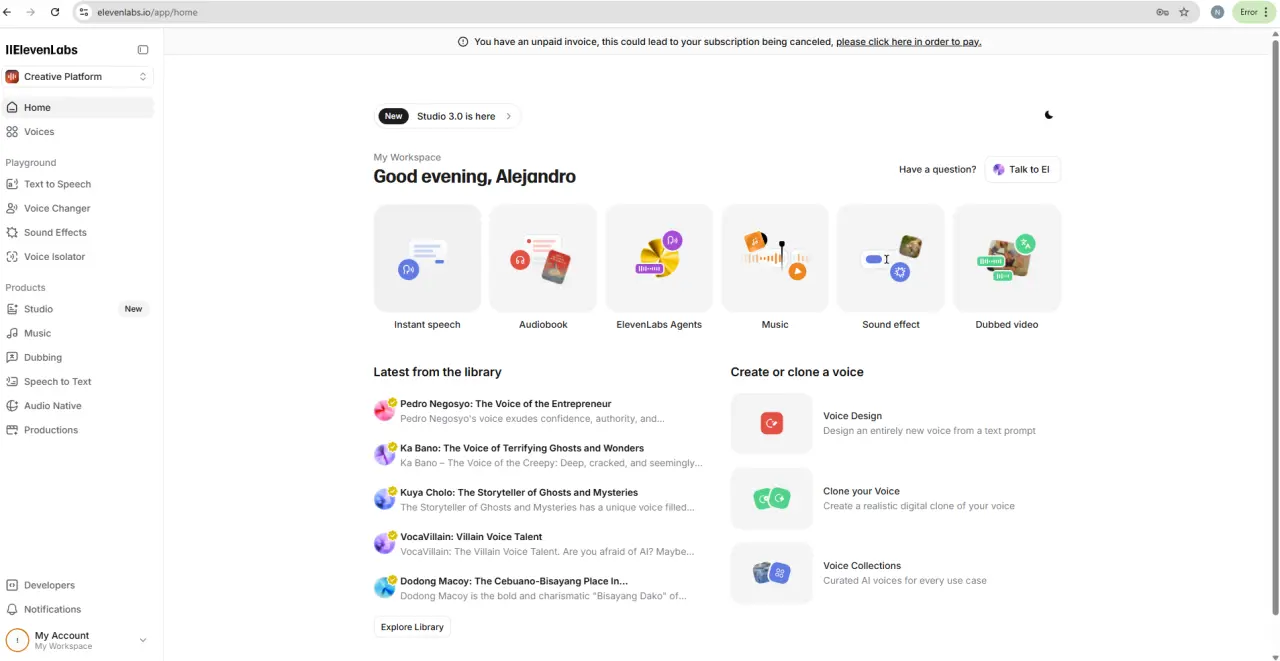Expand the My Account chevron
The width and height of the screenshot is (1280, 661).
(x=143, y=640)
